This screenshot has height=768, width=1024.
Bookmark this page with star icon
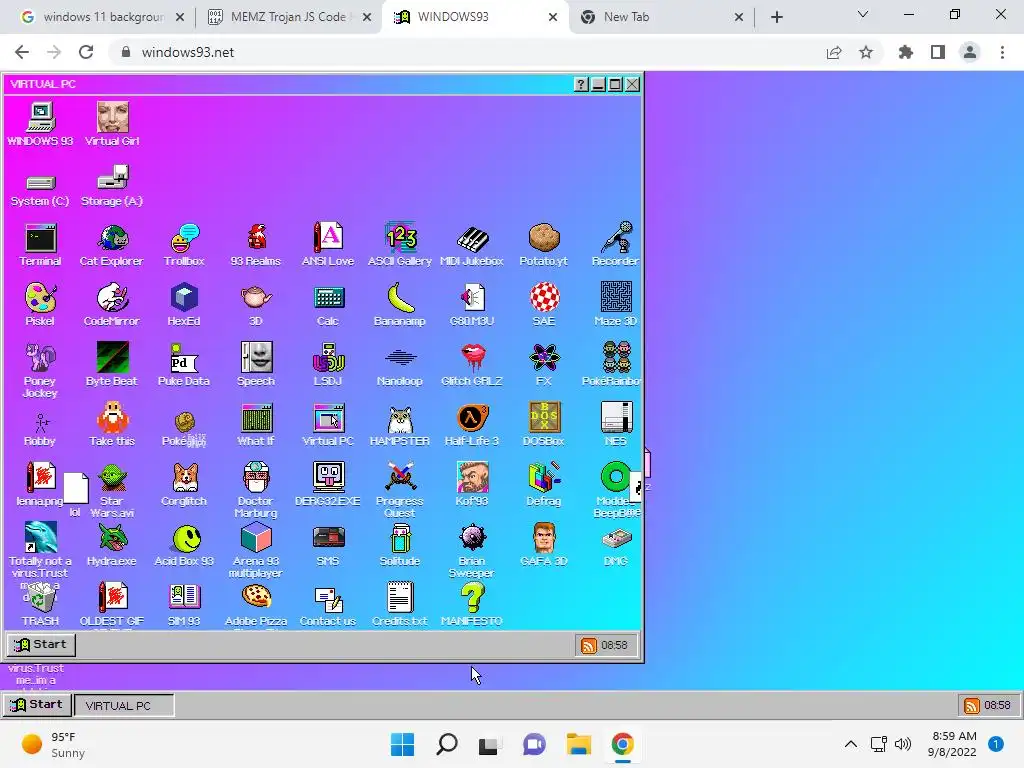(x=866, y=52)
